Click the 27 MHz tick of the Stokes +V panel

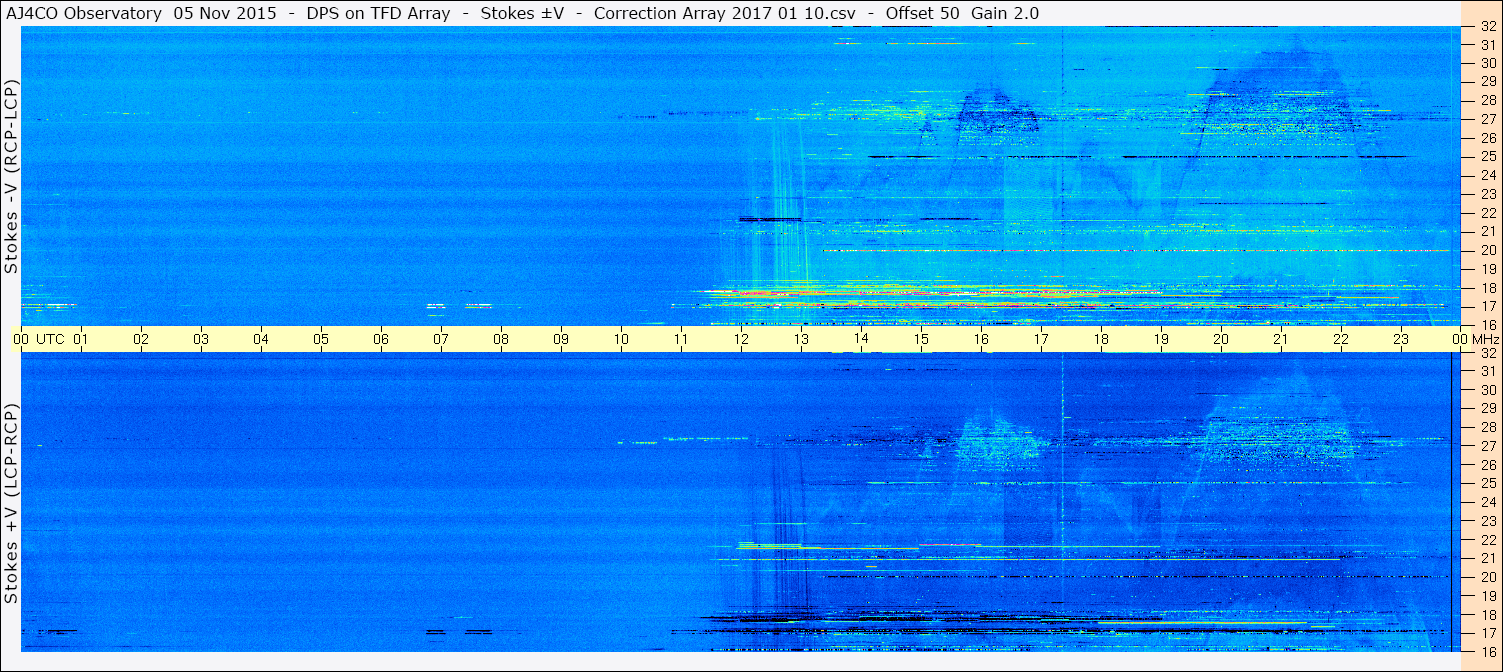tap(1487, 446)
